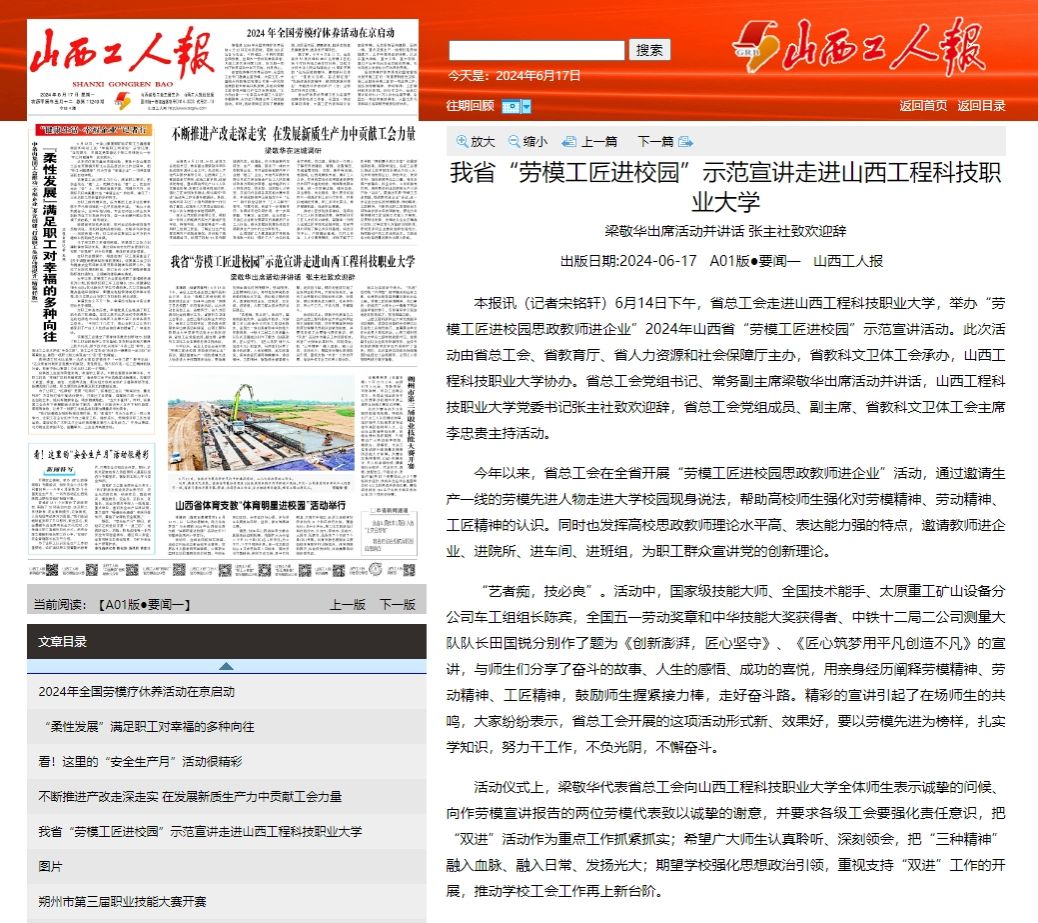Click the 山西工人報 masthead on the newspaper page
This screenshot has width=1038, height=923.
point(123,52)
